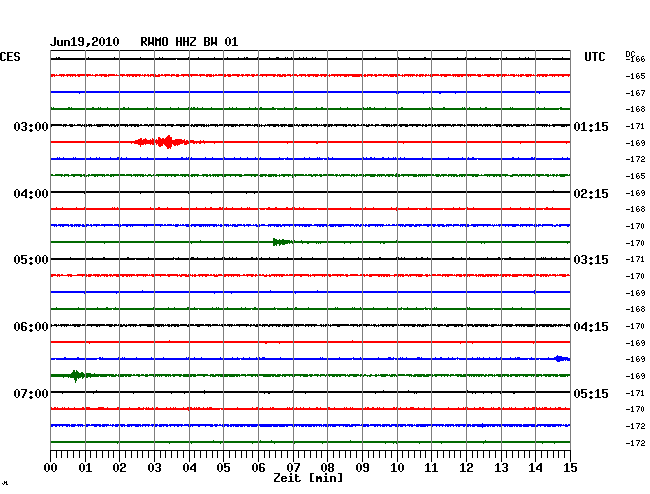This screenshot has width=650, height=494.
Task: Click the -169 value beside 02:15
Action: point(635,193)
